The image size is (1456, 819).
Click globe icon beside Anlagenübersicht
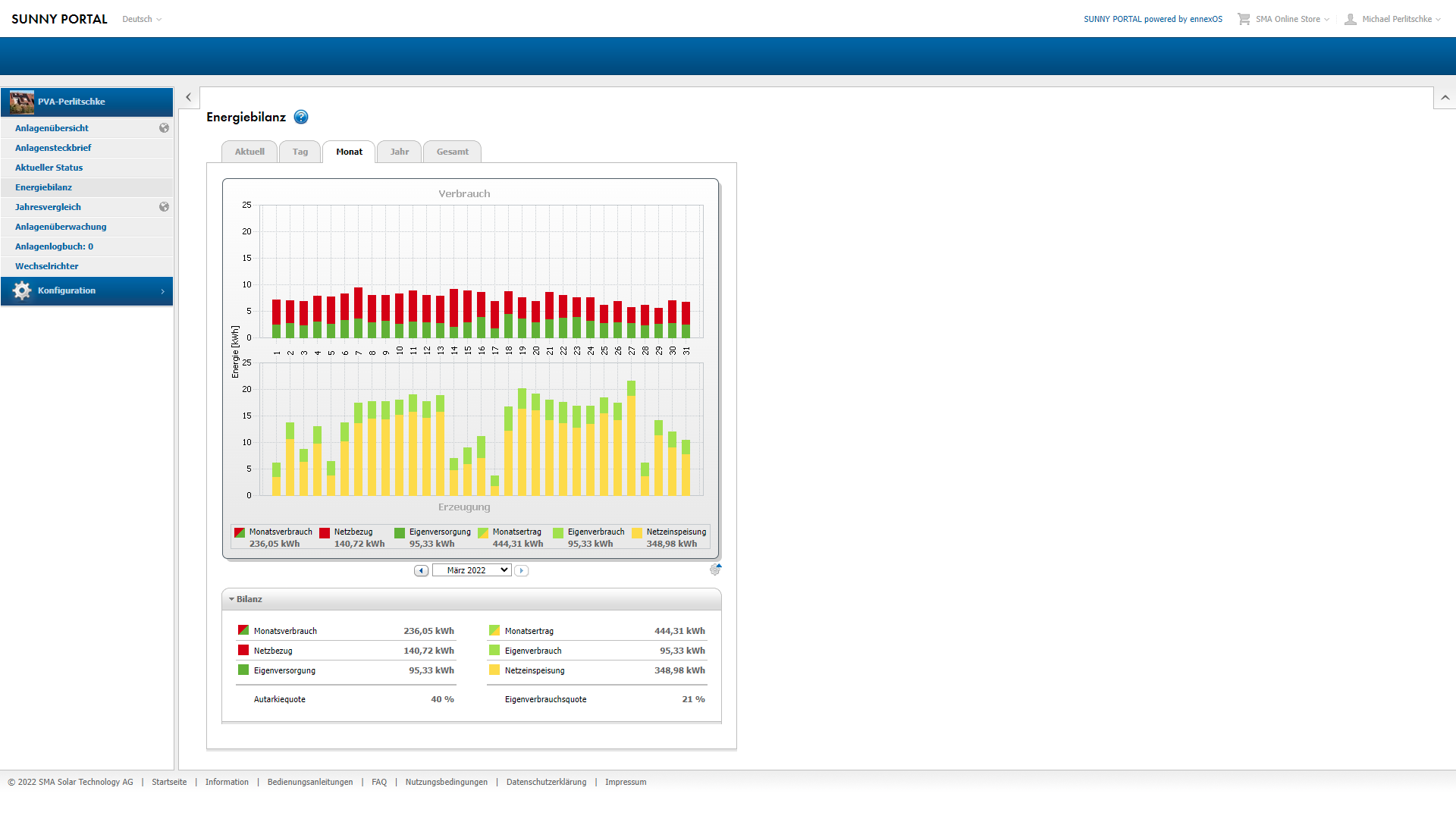pyautogui.click(x=164, y=128)
